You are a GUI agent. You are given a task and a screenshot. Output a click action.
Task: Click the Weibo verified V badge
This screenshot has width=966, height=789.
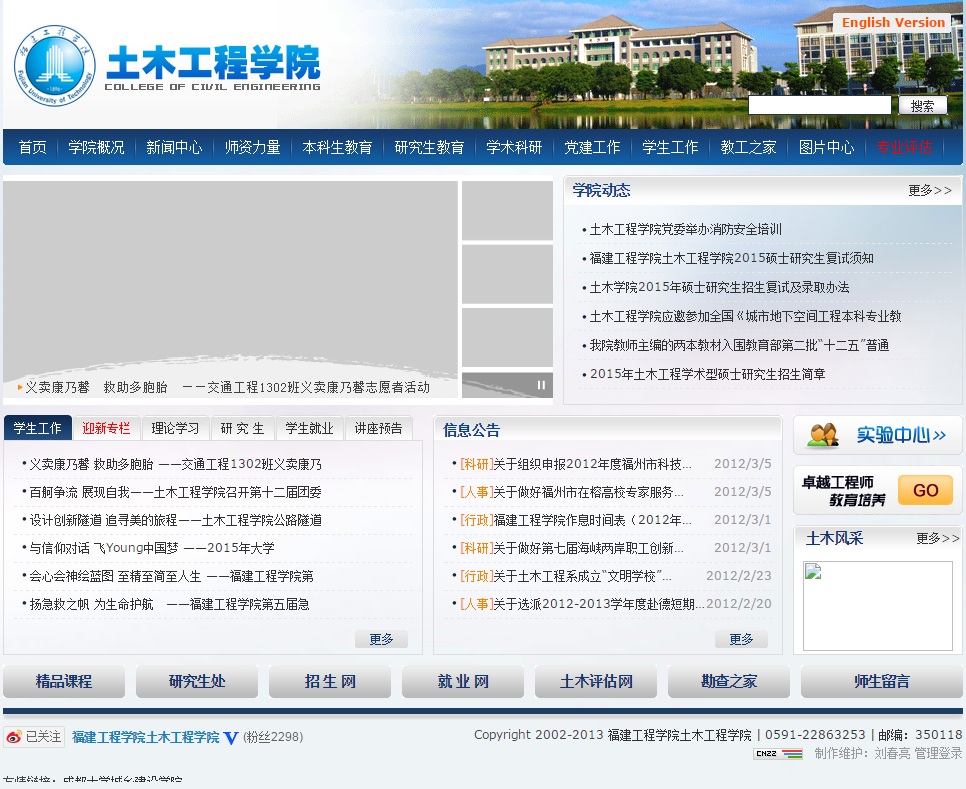coord(231,738)
